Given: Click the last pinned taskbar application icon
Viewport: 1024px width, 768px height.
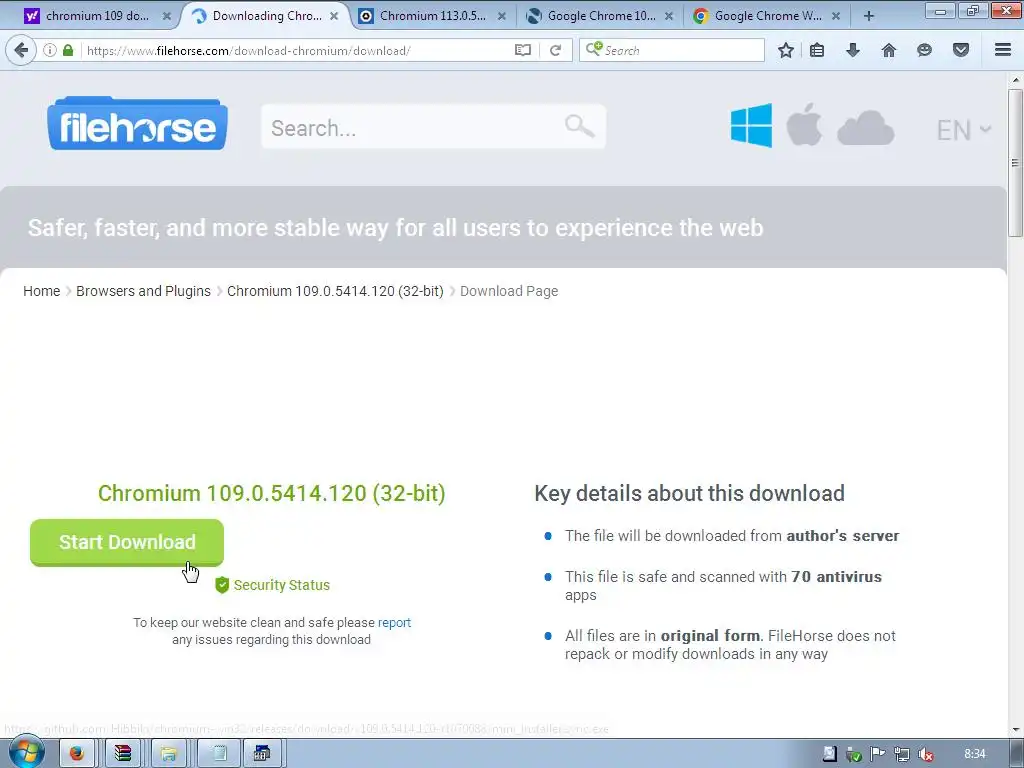Looking at the screenshot, I should coord(261,754).
